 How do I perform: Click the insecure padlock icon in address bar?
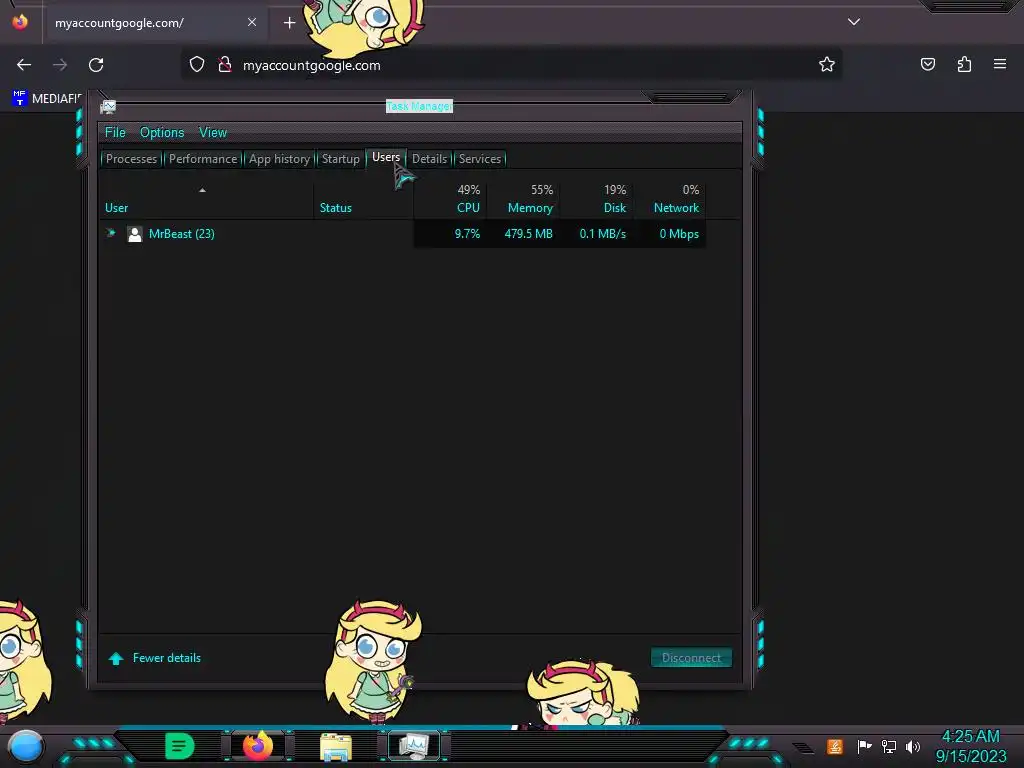pos(225,65)
